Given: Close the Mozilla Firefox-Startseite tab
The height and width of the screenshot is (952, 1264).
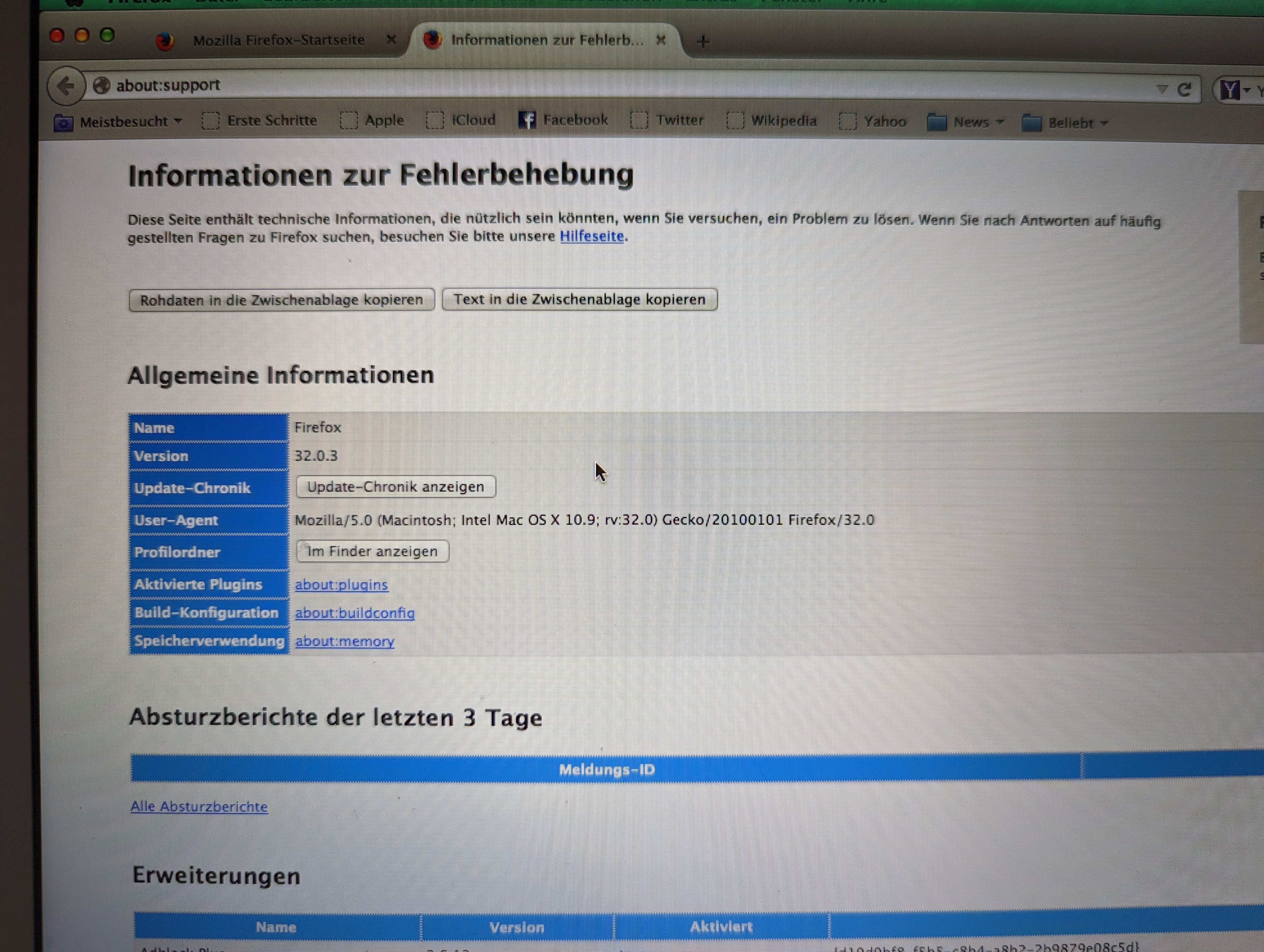Looking at the screenshot, I should pyautogui.click(x=391, y=40).
